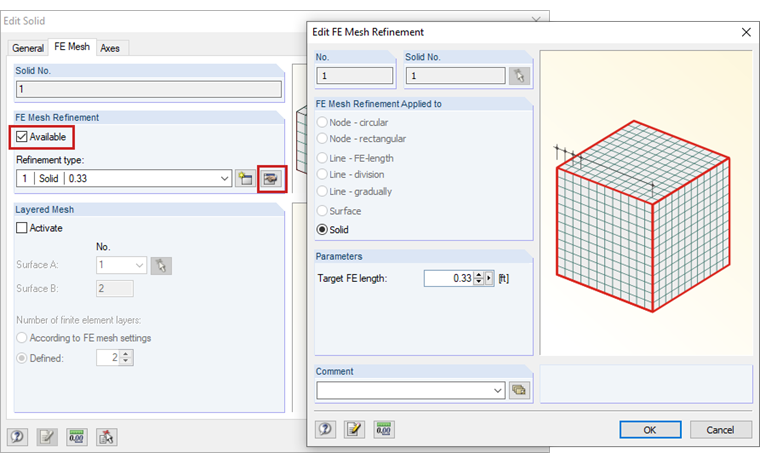Close the Edit FE Mesh Refinement dialog

746,32
